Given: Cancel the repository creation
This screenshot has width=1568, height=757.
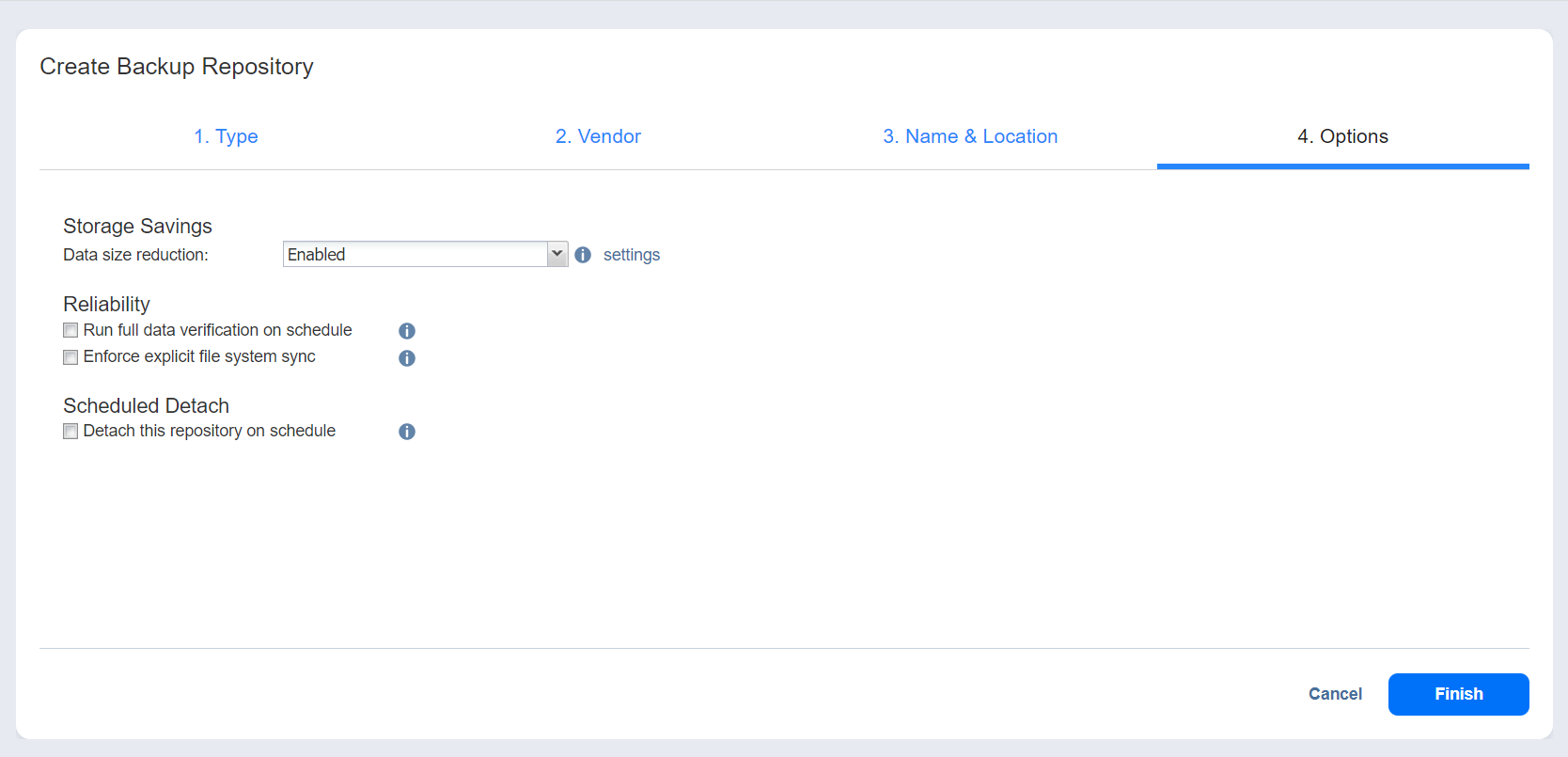Looking at the screenshot, I should point(1335,694).
